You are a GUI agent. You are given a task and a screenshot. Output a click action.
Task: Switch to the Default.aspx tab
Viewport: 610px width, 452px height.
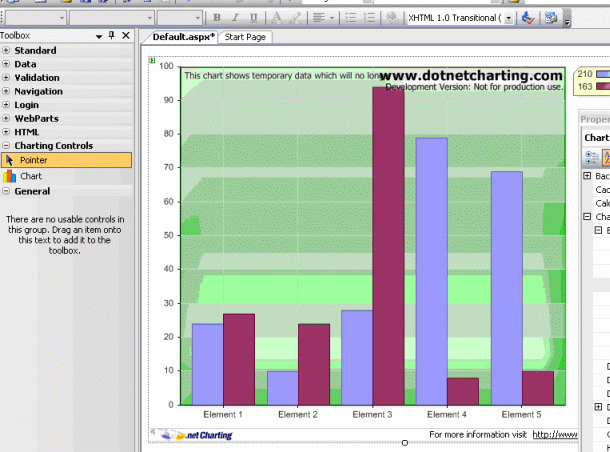click(x=184, y=37)
